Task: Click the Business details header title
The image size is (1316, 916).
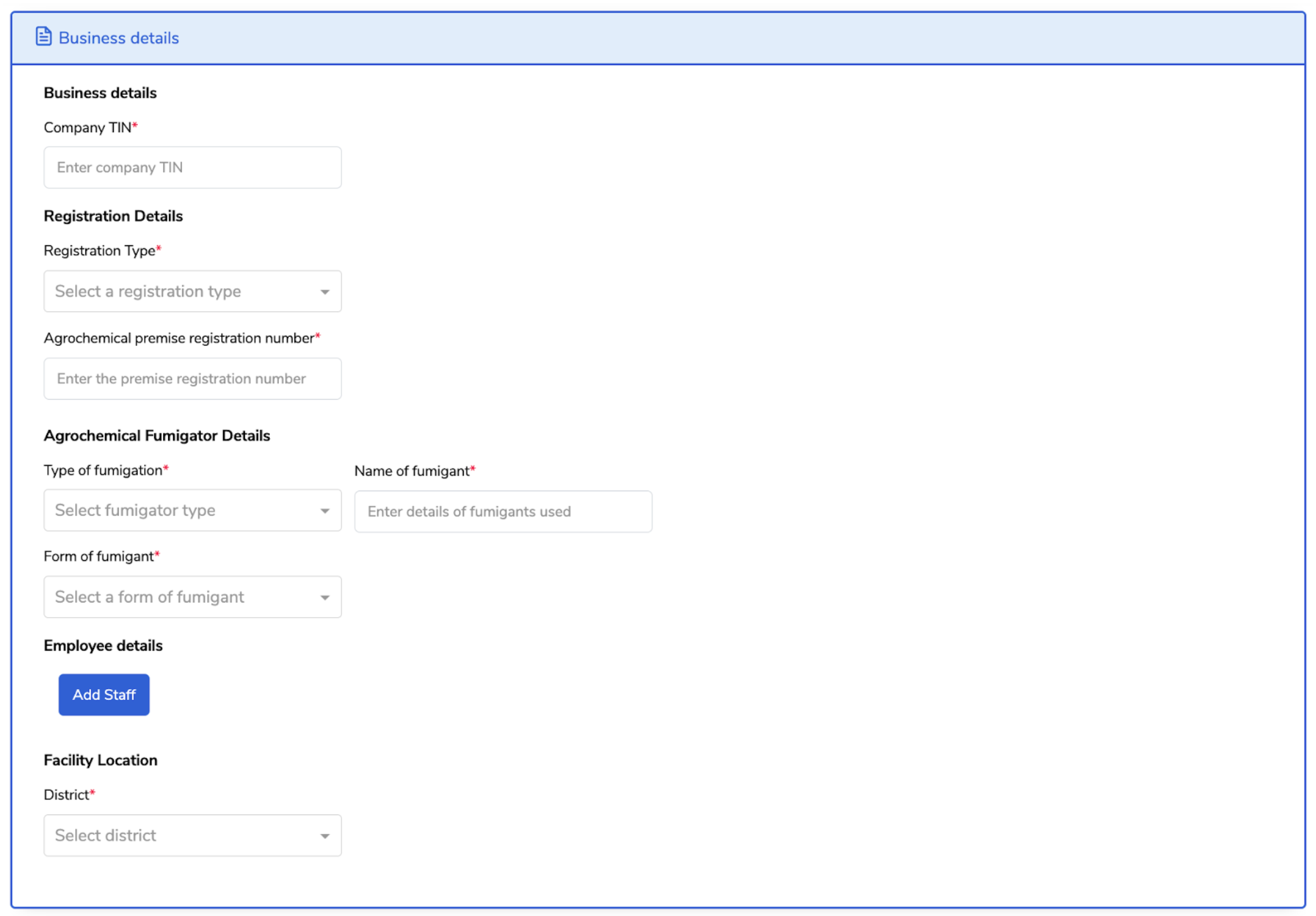Action: point(118,38)
